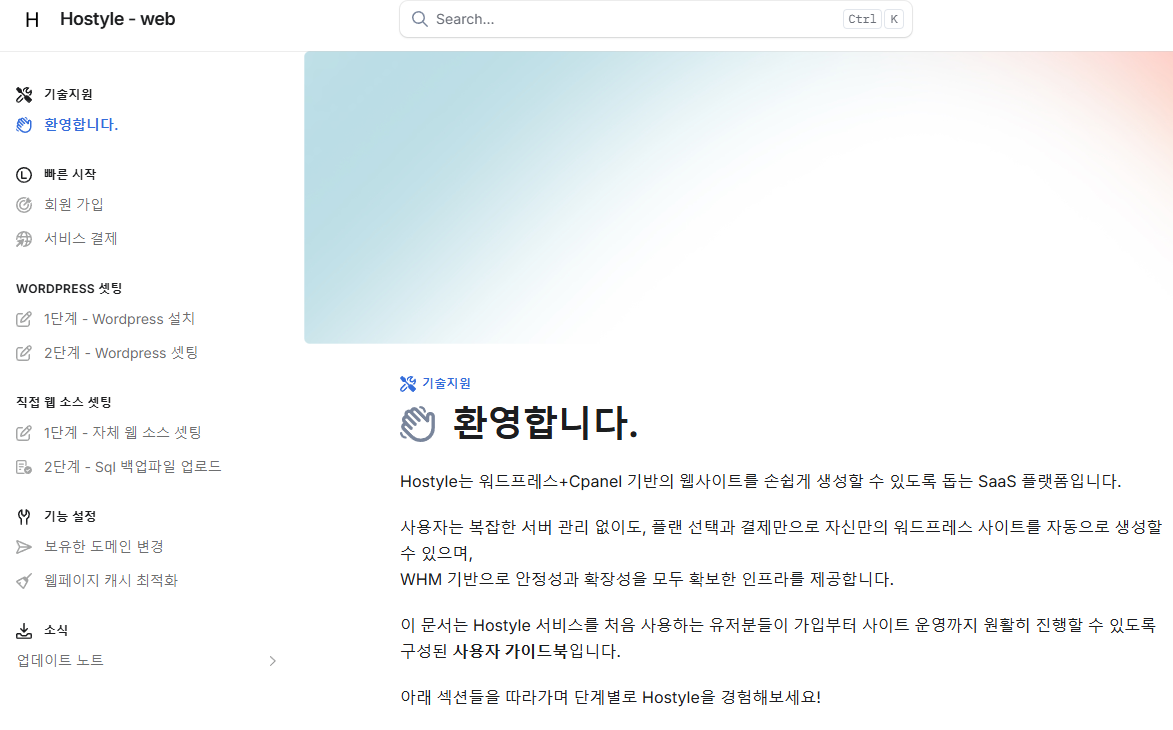Image resolution: width=1173 pixels, height=730 pixels.
Task: Click the 환영합니다. main page heading
Action: pyautogui.click(x=545, y=423)
